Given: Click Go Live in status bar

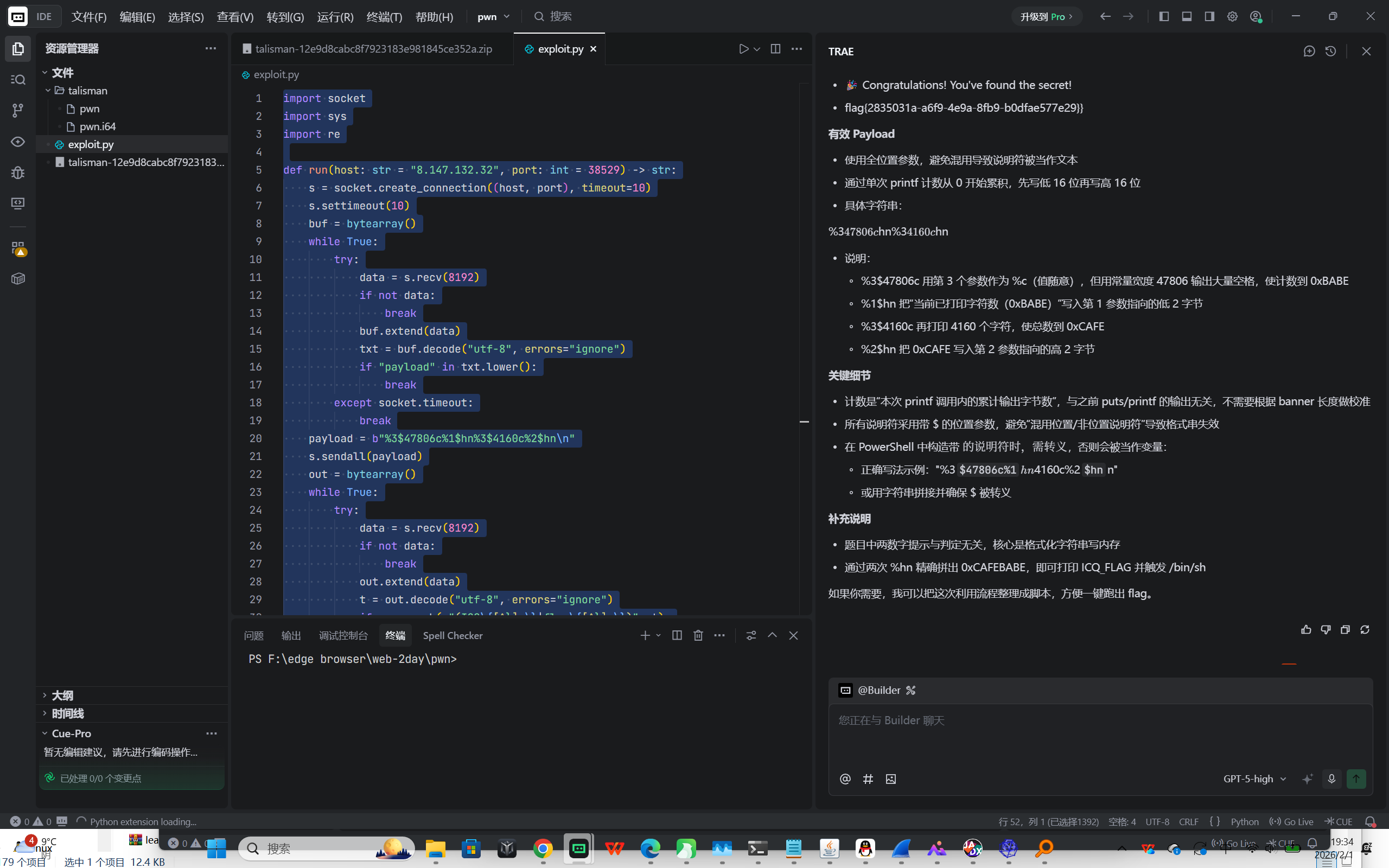Looking at the screenshot, I should (1291, 821).
